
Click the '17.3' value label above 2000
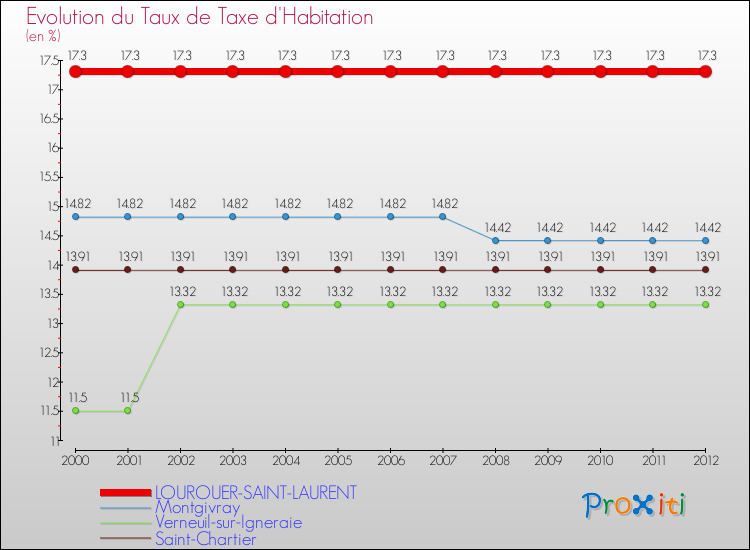click(77, 55)
